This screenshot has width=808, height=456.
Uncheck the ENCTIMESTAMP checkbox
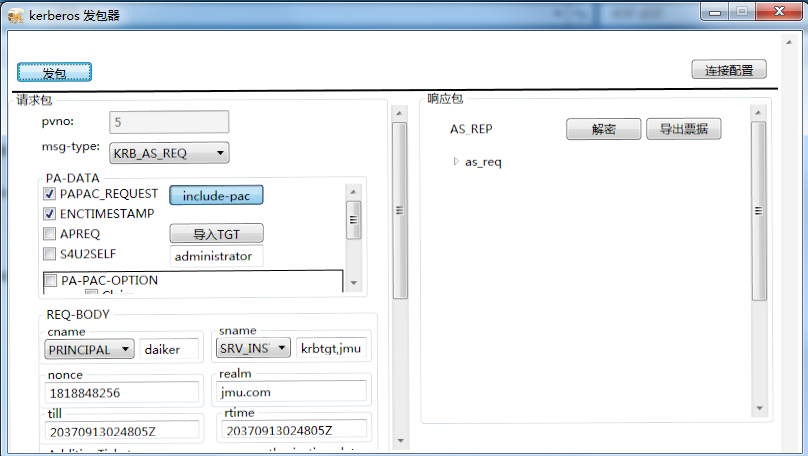click(49, 213)
